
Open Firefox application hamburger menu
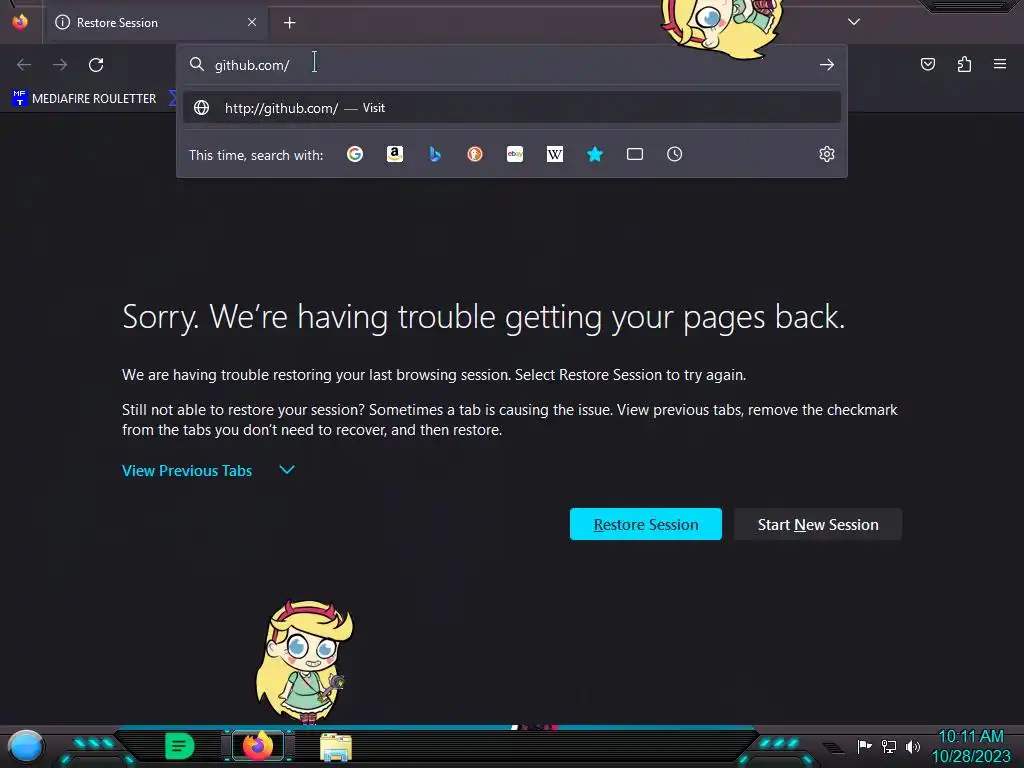point(1000,64)
